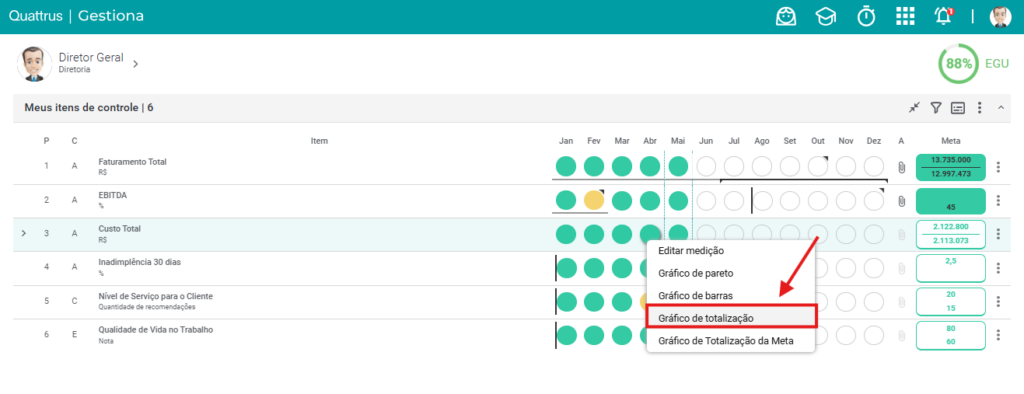
Task: Collapse the Meus itens de controle panel
Action: (x=1000, y=108)
